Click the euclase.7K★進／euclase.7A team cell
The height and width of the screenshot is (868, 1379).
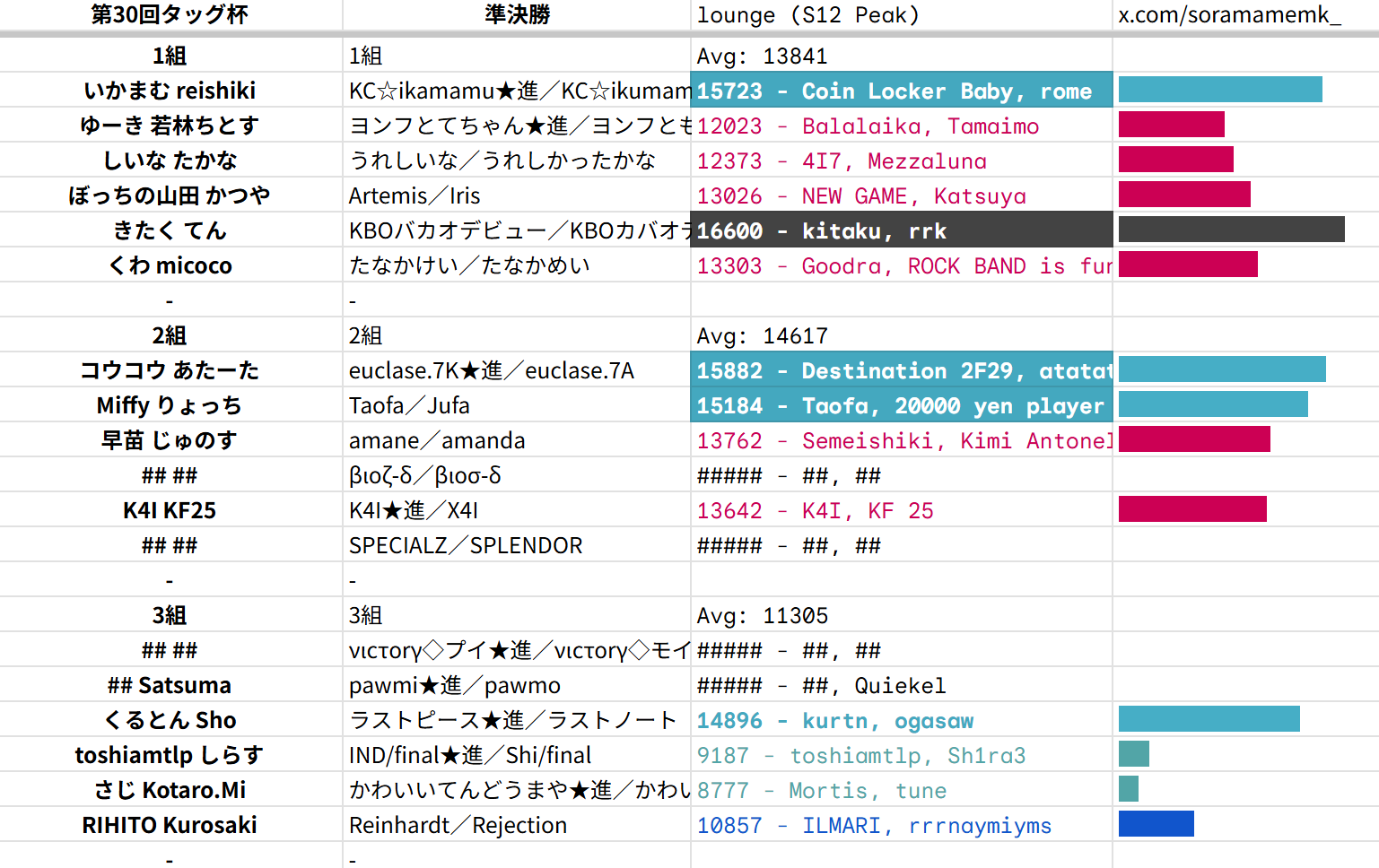(x=517, y=370)
